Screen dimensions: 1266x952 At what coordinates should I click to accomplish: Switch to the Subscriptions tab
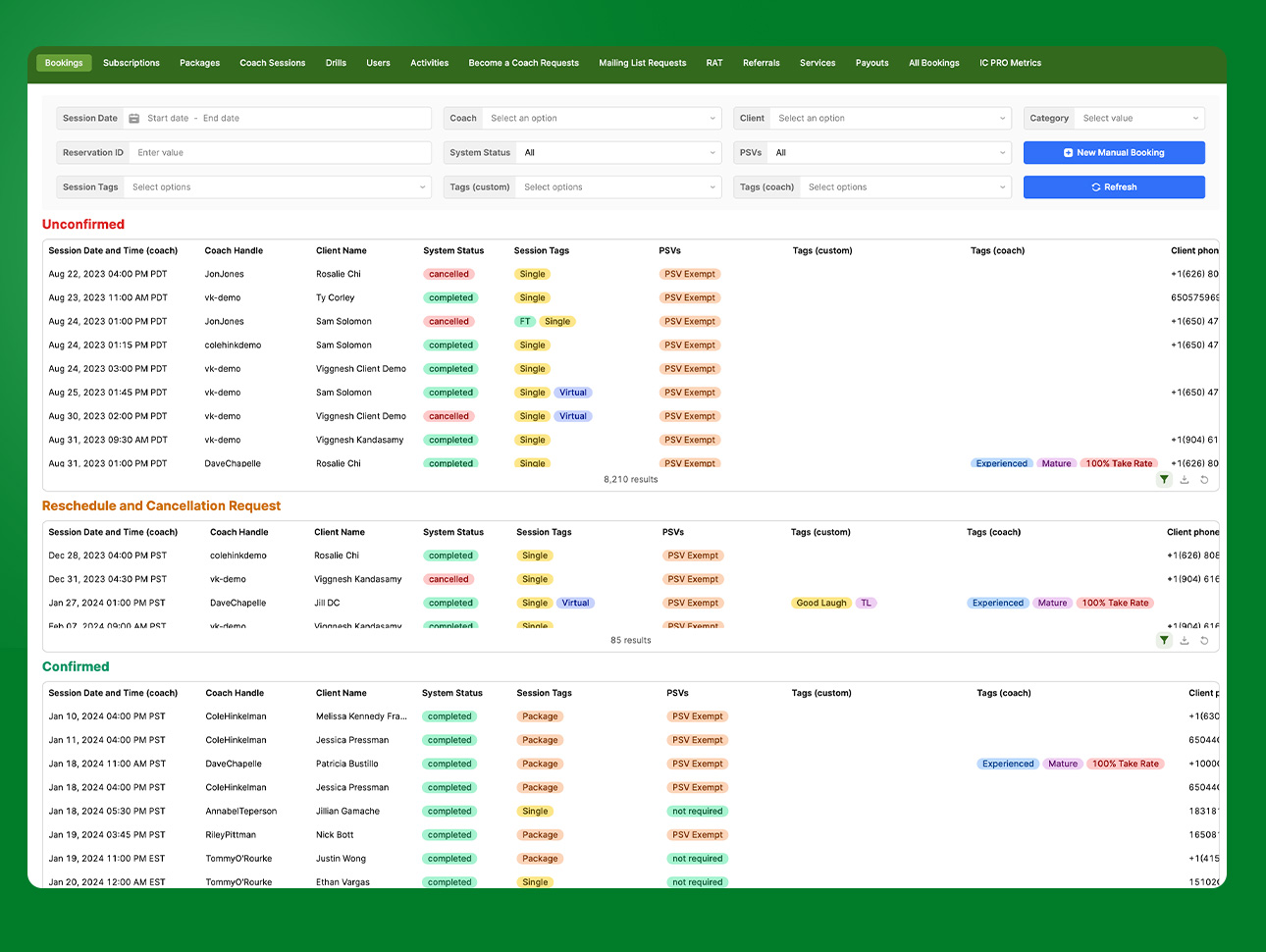[x=132, y=63]
